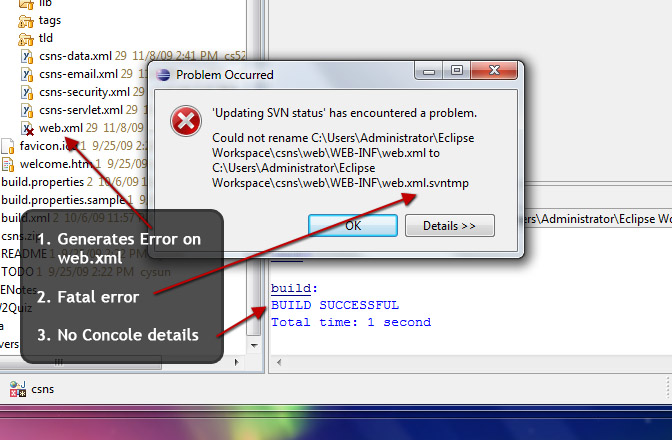Select build.properties in the tree
This screenshot has width=672, height=440.
click(x=42, y=182)
